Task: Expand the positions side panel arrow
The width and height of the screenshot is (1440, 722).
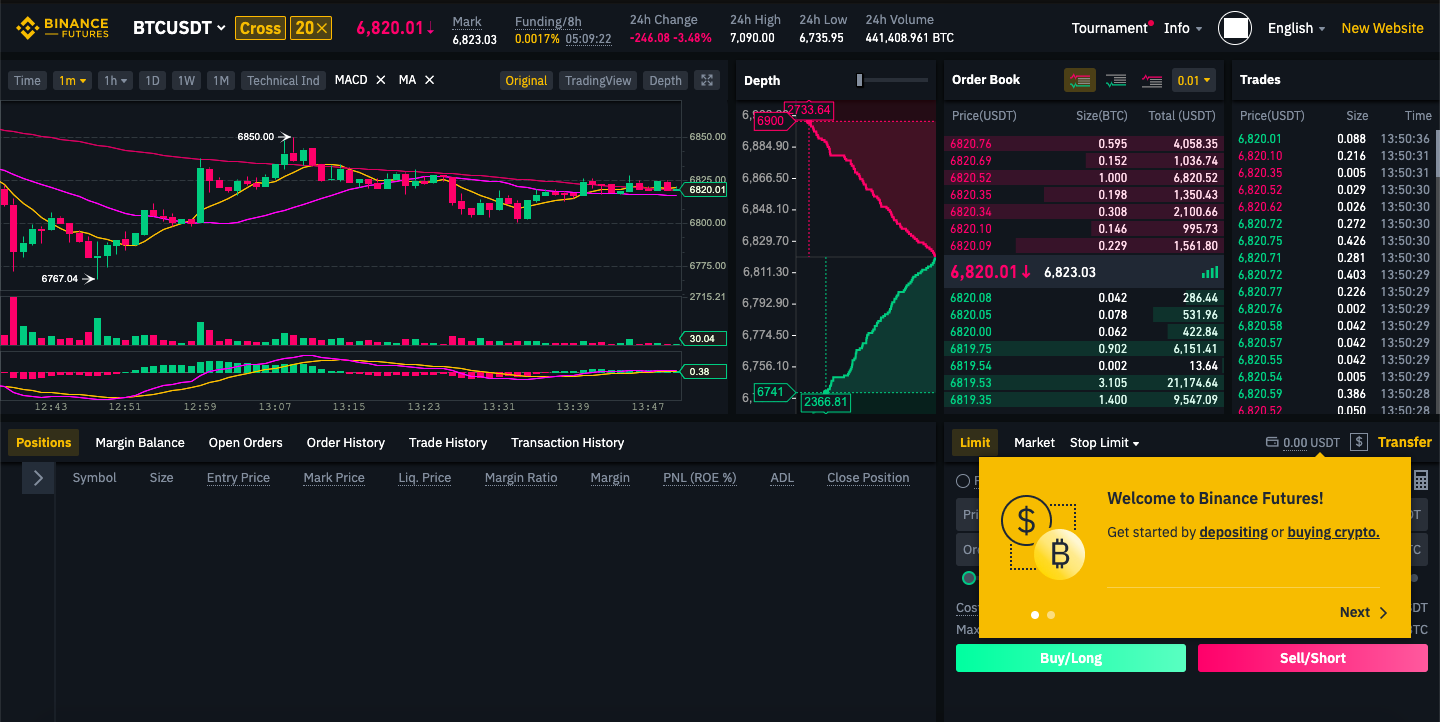Action: pyautogui.click(x=38, y=478)
